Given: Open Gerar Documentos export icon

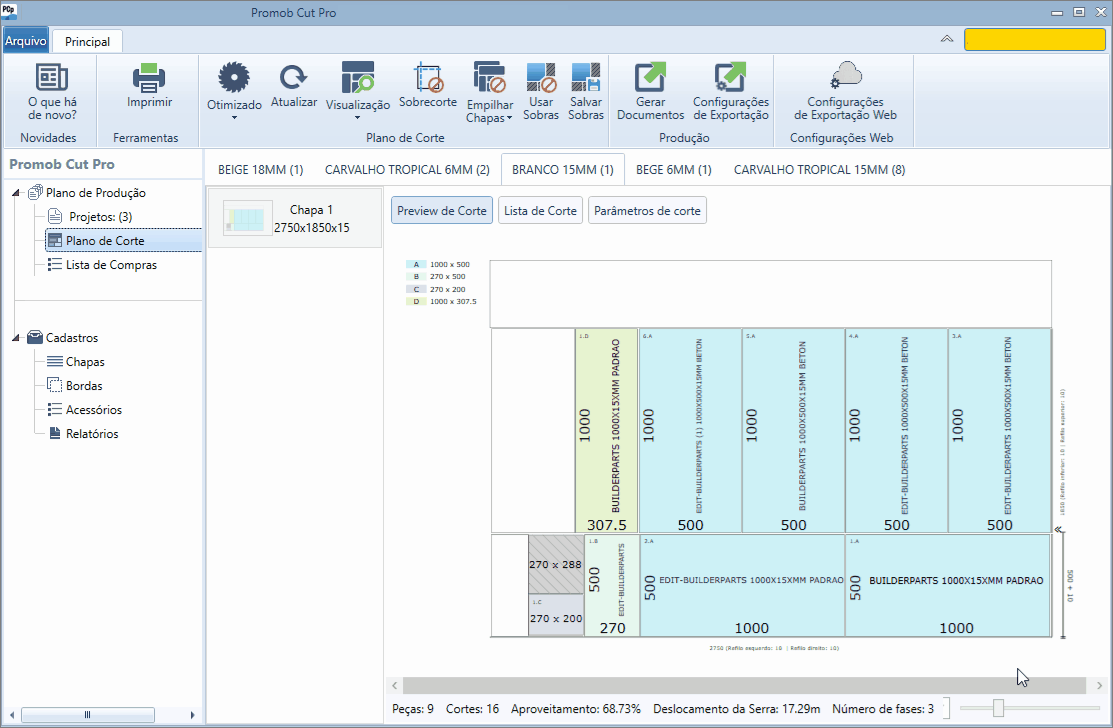Looking at the screenshot, I should [x=650, y=77].
